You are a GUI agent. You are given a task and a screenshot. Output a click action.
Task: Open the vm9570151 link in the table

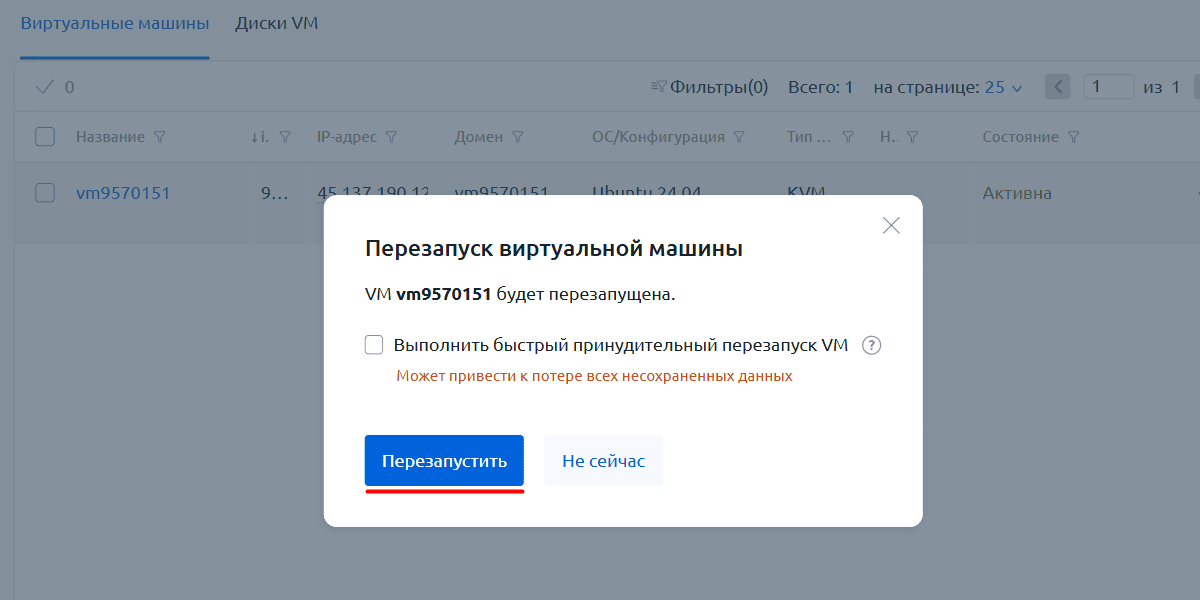click(x=123, y=193)
